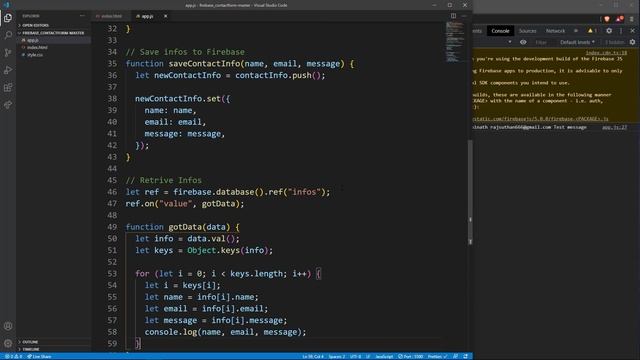640x360 pixels.
Task: Click the gotData function name on line 49
Action: pos(185,227)
